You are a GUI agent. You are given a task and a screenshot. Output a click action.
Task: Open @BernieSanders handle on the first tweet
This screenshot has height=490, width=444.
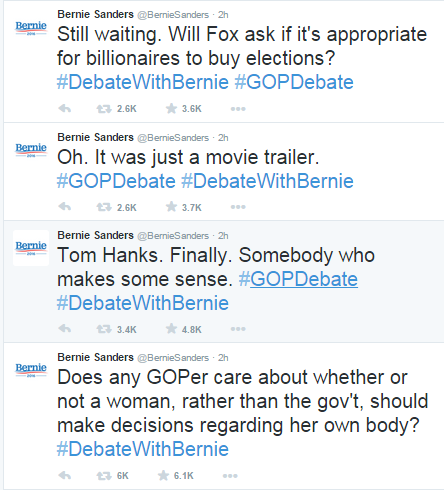point(173,15)
